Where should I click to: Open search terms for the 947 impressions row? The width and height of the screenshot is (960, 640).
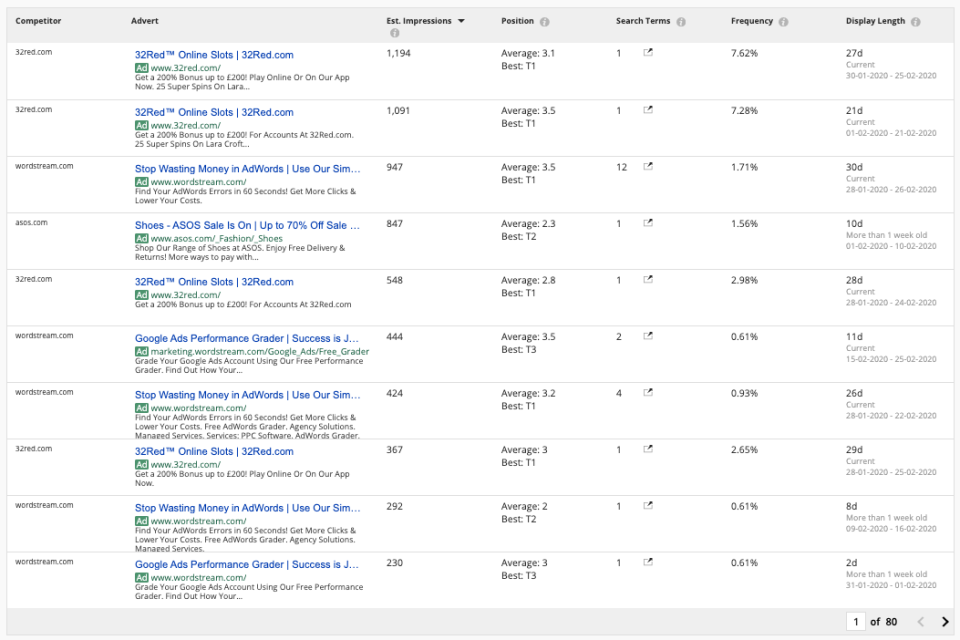click(x=648, y=167)
